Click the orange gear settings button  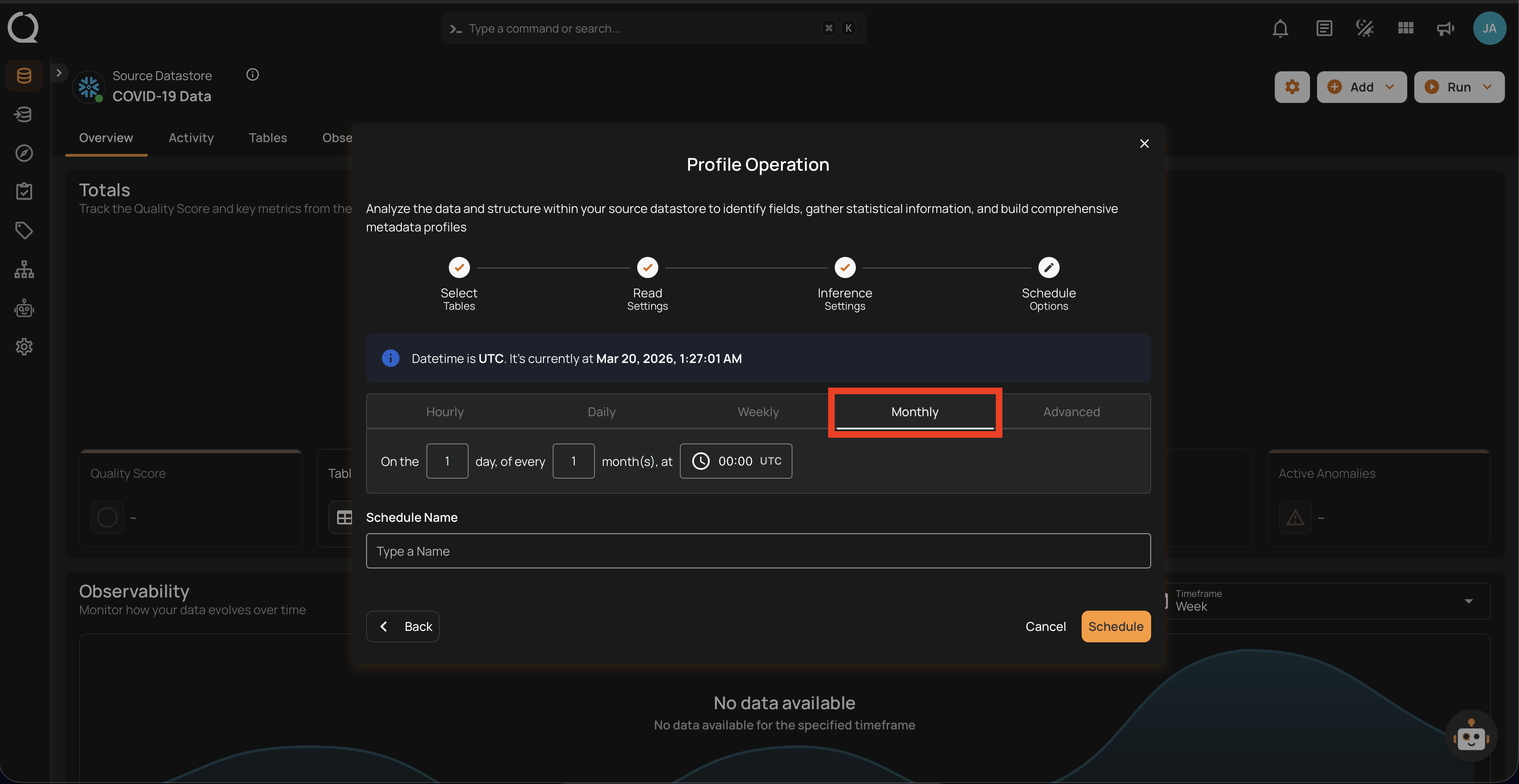pos(1292,87)
